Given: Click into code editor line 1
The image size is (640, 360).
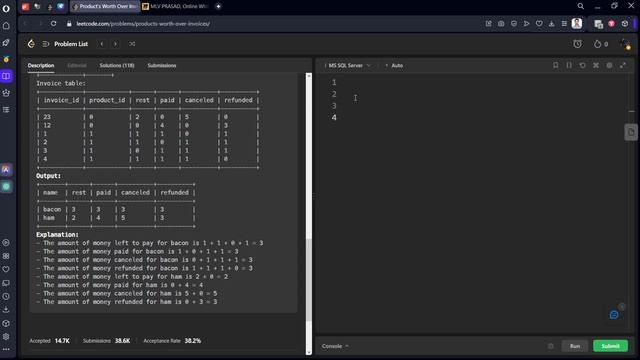Looking at the screenshot, I should click(x=482, y=82).
